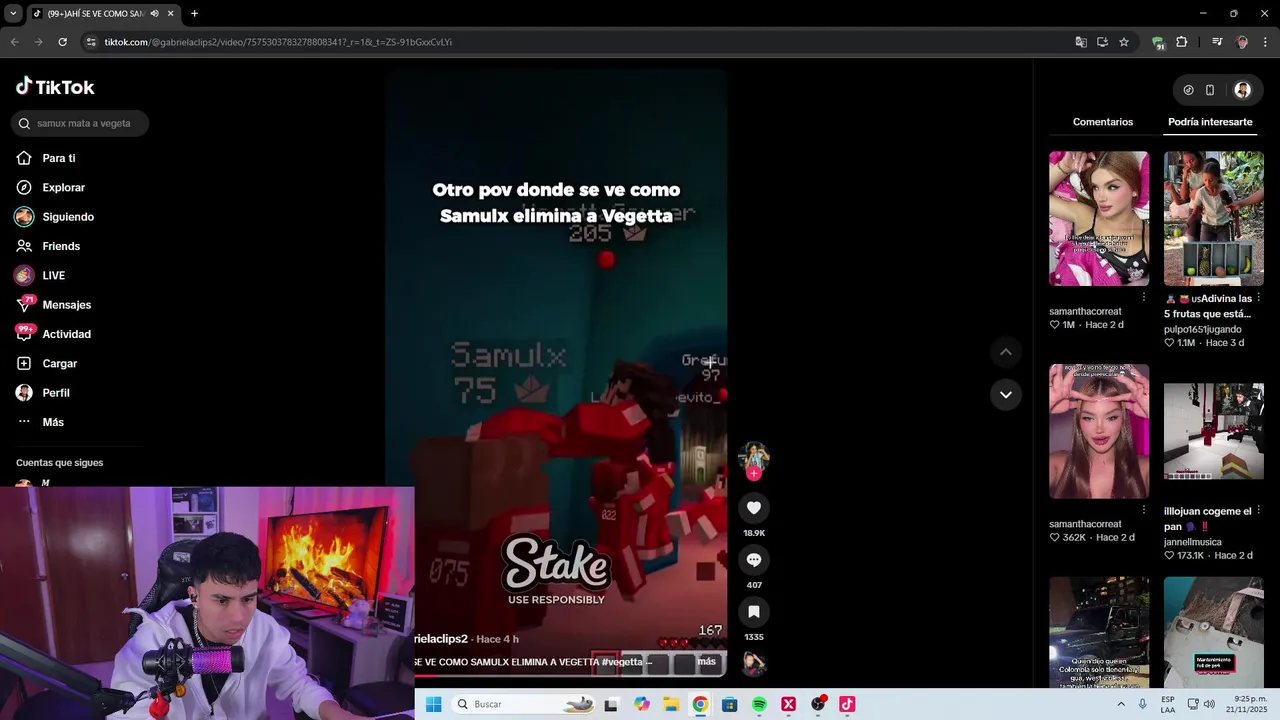The image size is (1280, 720).
Task: Open the Chrome profile avatar
Action: point(1242,42)
